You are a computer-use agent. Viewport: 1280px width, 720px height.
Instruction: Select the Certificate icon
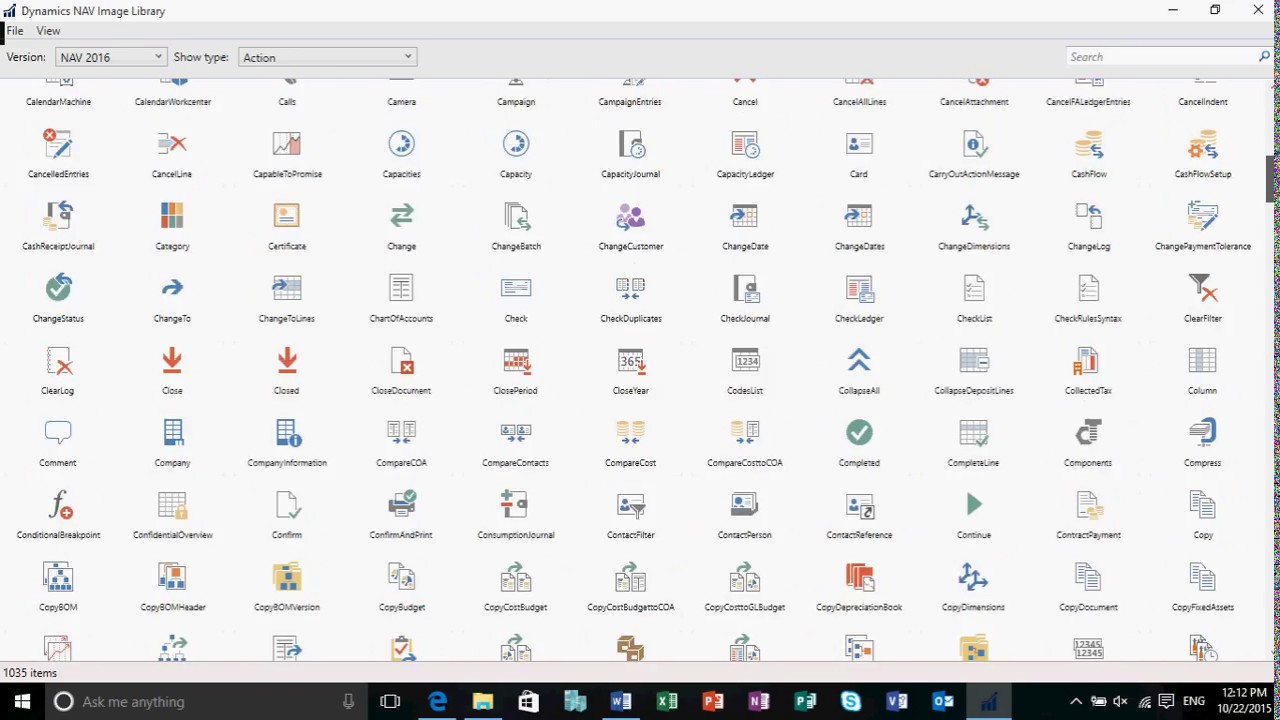pos(287,216)
